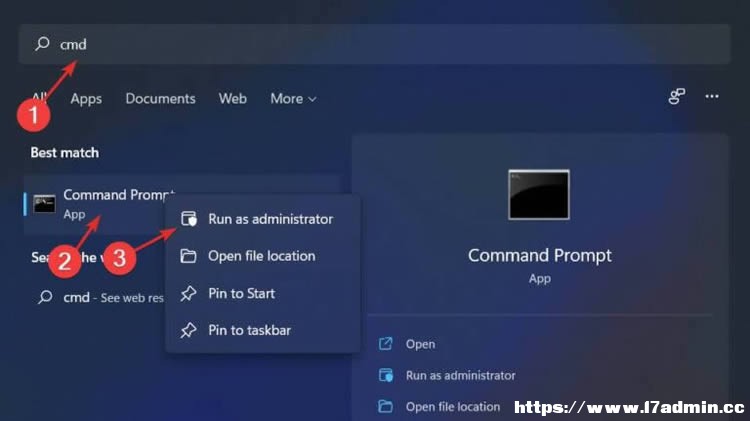This screenshot has width=750, height=421.
Task: Choose Run as administrator in context menu
Action: point(263,219)
